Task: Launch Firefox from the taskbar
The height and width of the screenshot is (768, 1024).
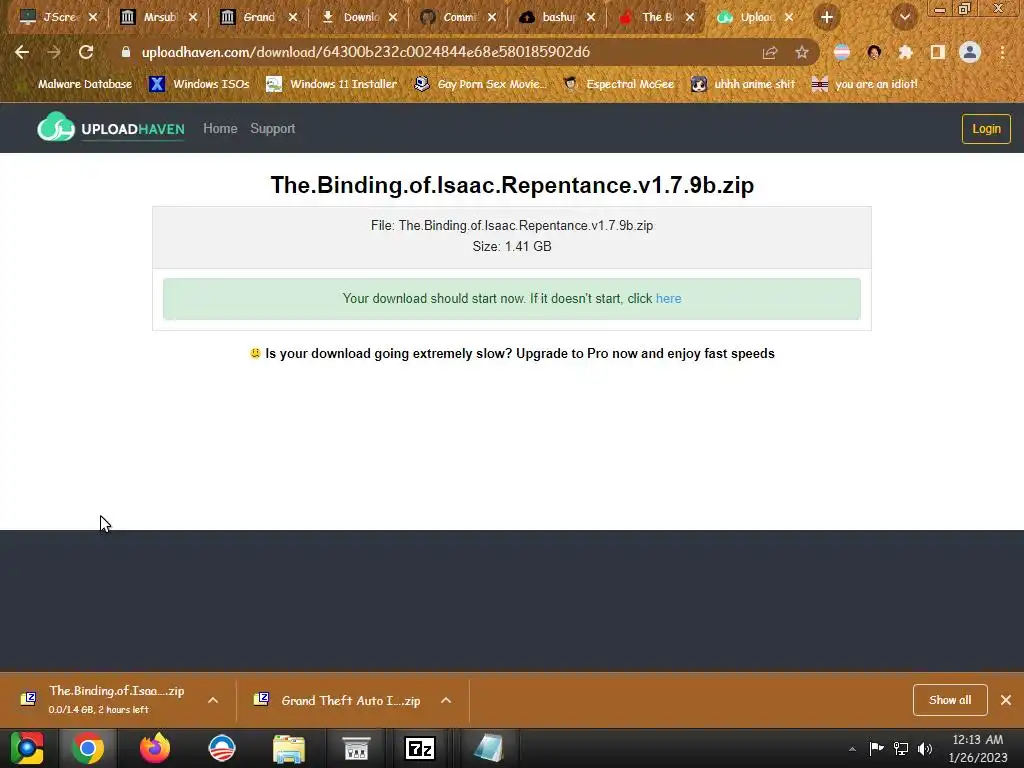Action: coord(155,748)
